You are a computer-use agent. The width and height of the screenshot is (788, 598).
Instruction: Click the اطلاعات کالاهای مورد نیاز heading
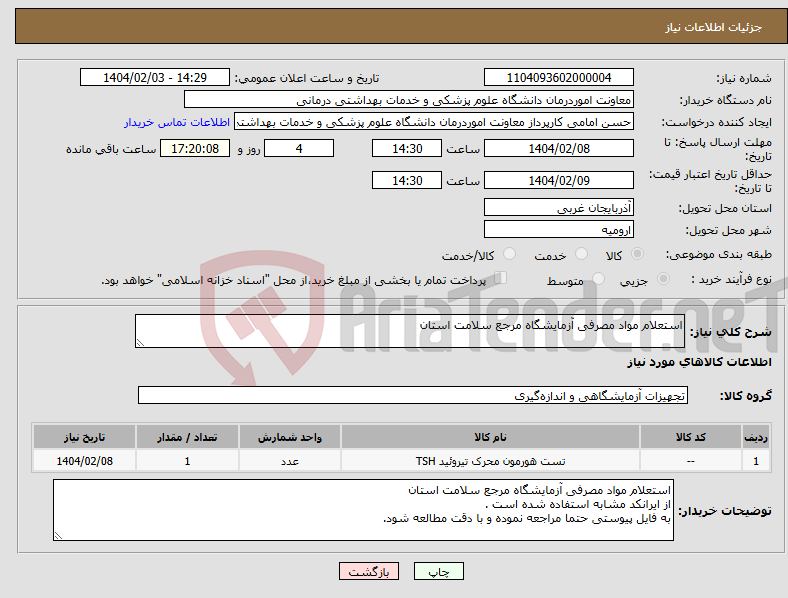(699, 362)
